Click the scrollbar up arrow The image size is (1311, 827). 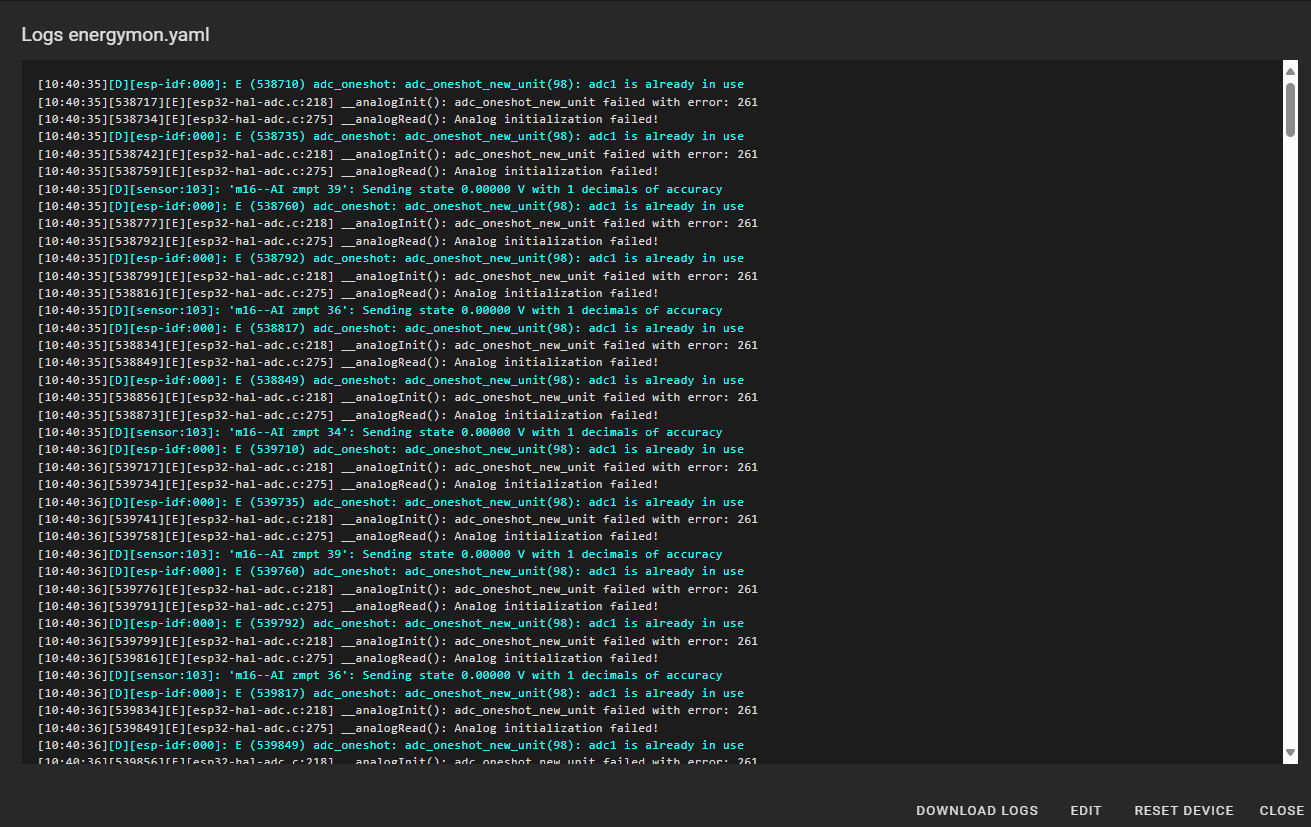1290,71
